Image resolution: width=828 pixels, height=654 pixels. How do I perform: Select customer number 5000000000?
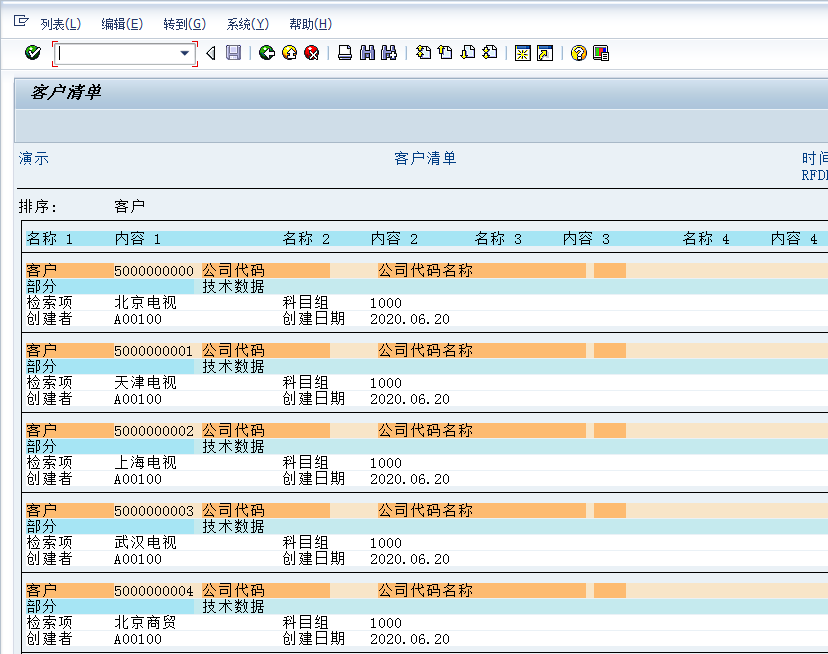(x=154, y=271)
